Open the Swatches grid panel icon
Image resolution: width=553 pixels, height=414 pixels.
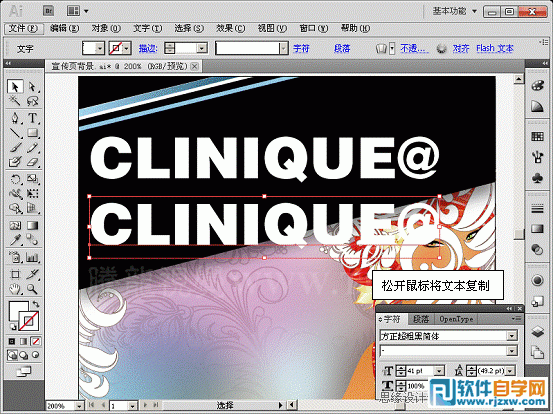click(x=537, y=136)
